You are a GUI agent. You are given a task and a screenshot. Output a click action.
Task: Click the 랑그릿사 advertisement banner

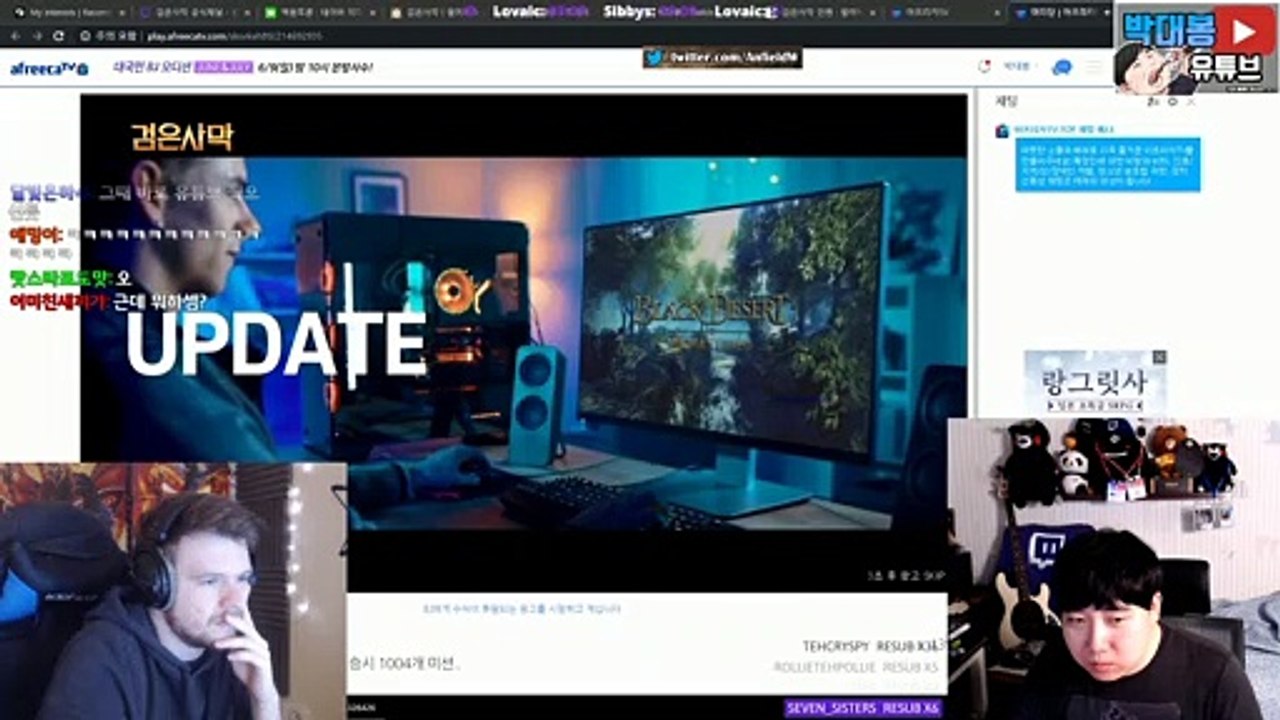click(x=1095, y=383)
